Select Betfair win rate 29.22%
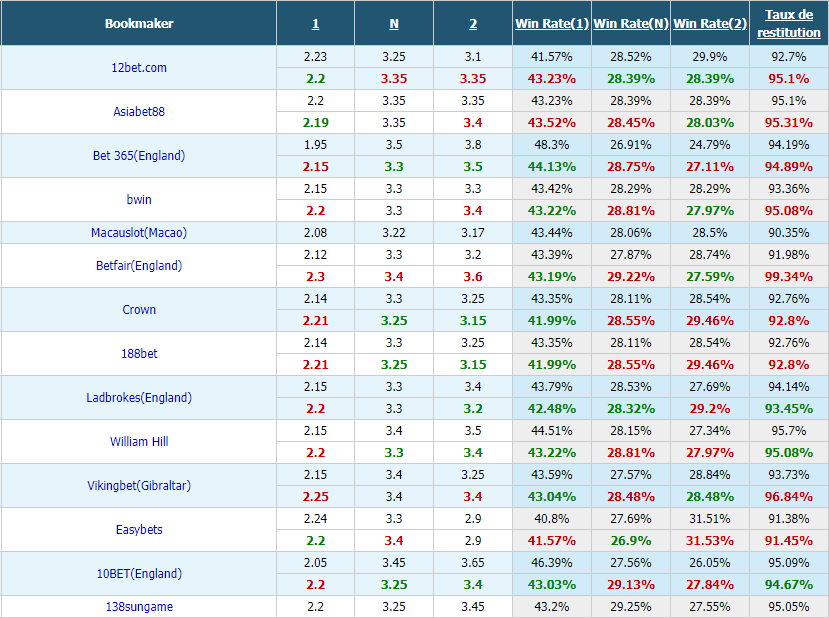Image resolution: width=829 pixels, height=618 pixels. (x=631, y=276)
